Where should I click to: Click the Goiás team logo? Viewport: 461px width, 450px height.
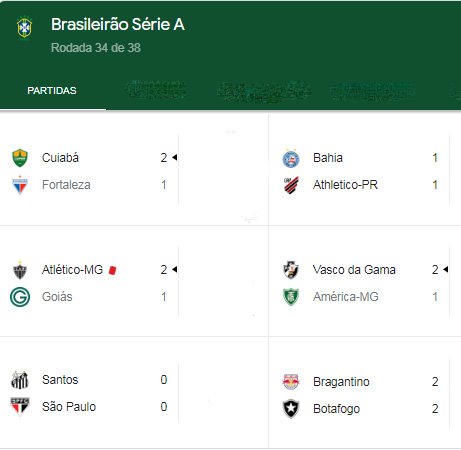20,297
